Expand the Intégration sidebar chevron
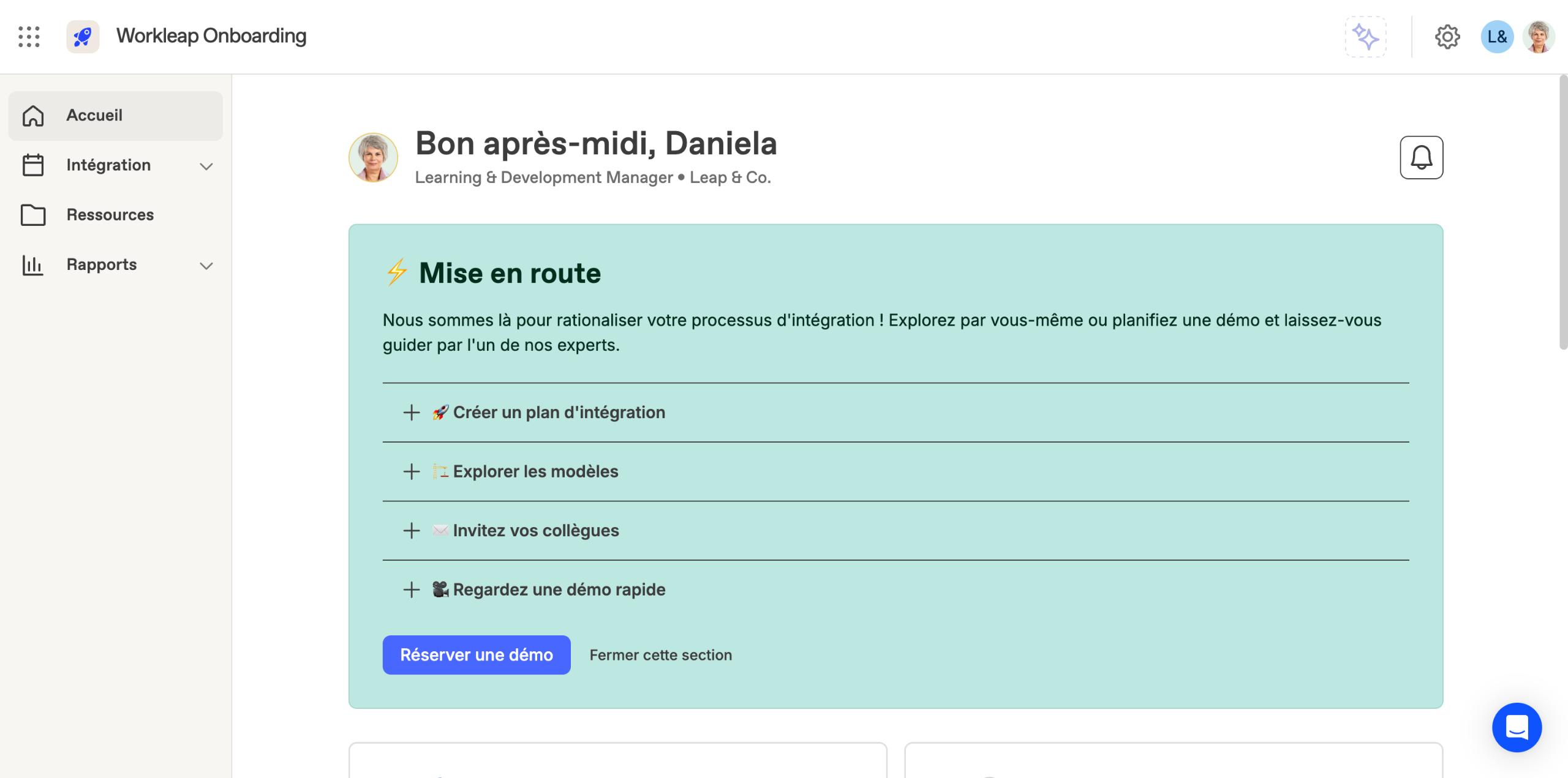The width and height of the screenshot is (1568, 778). click(x=206, y=166)
